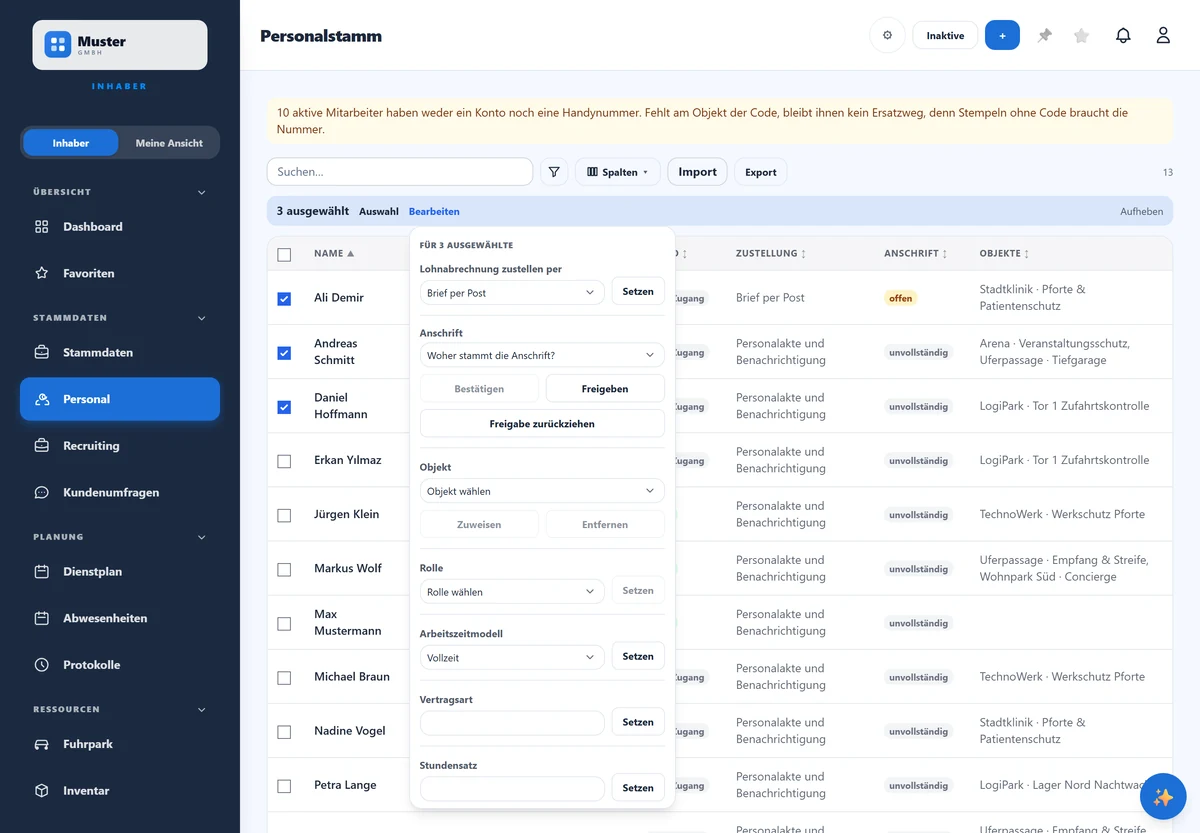Open Recruiting in the sidebar
This screenshot has height=833, width=1200.
tap(120, 445)
